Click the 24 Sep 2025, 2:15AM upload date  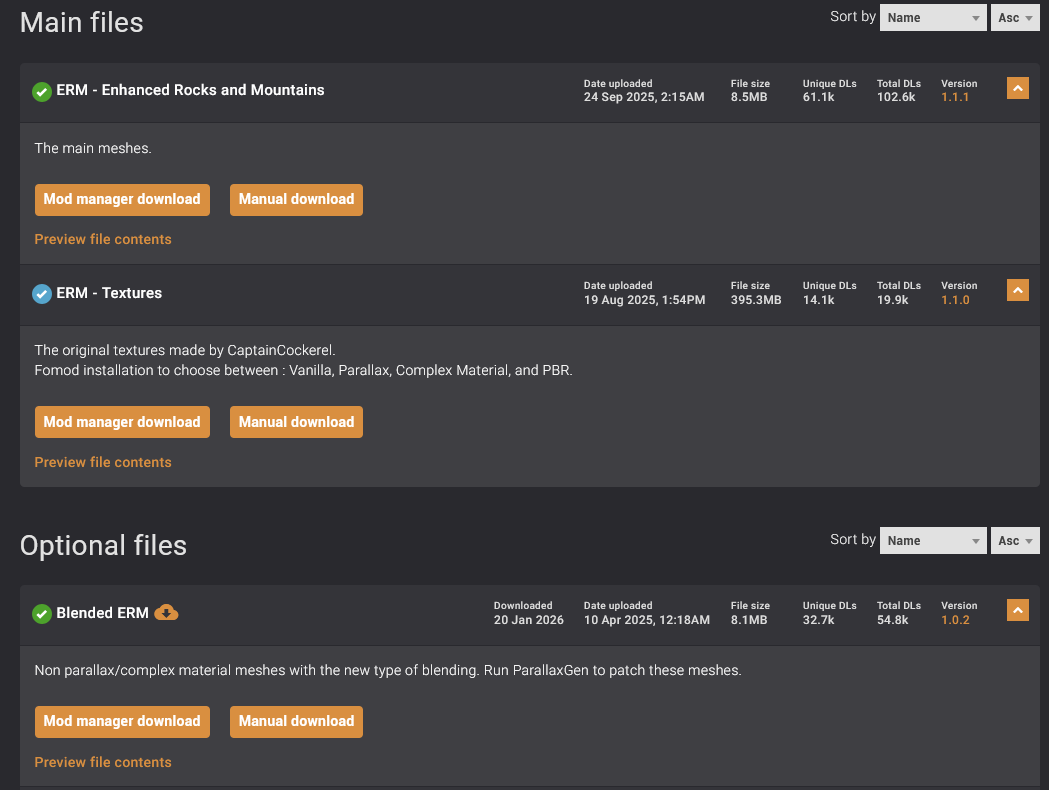coord(644,98)
